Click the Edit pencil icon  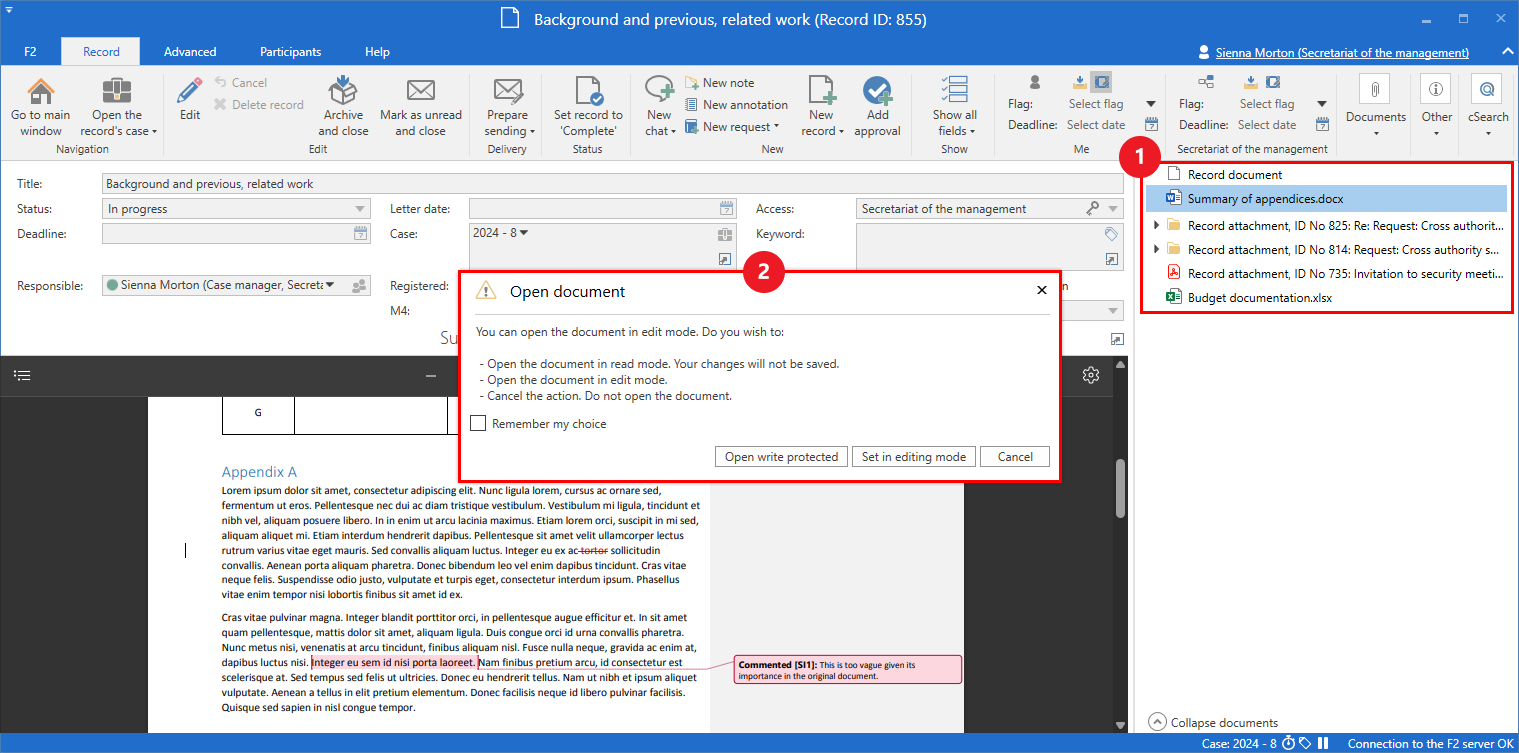coord(189,92)
